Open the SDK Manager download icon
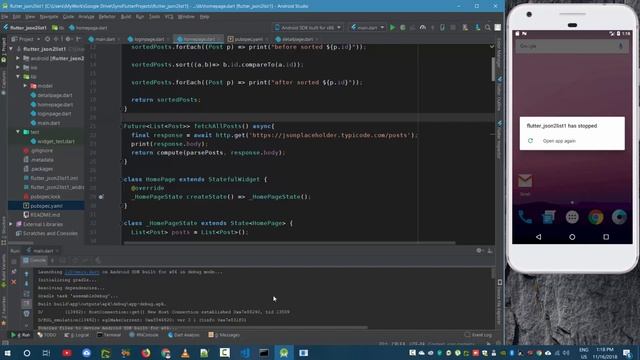The image size is (640, 360). [478, 27]
